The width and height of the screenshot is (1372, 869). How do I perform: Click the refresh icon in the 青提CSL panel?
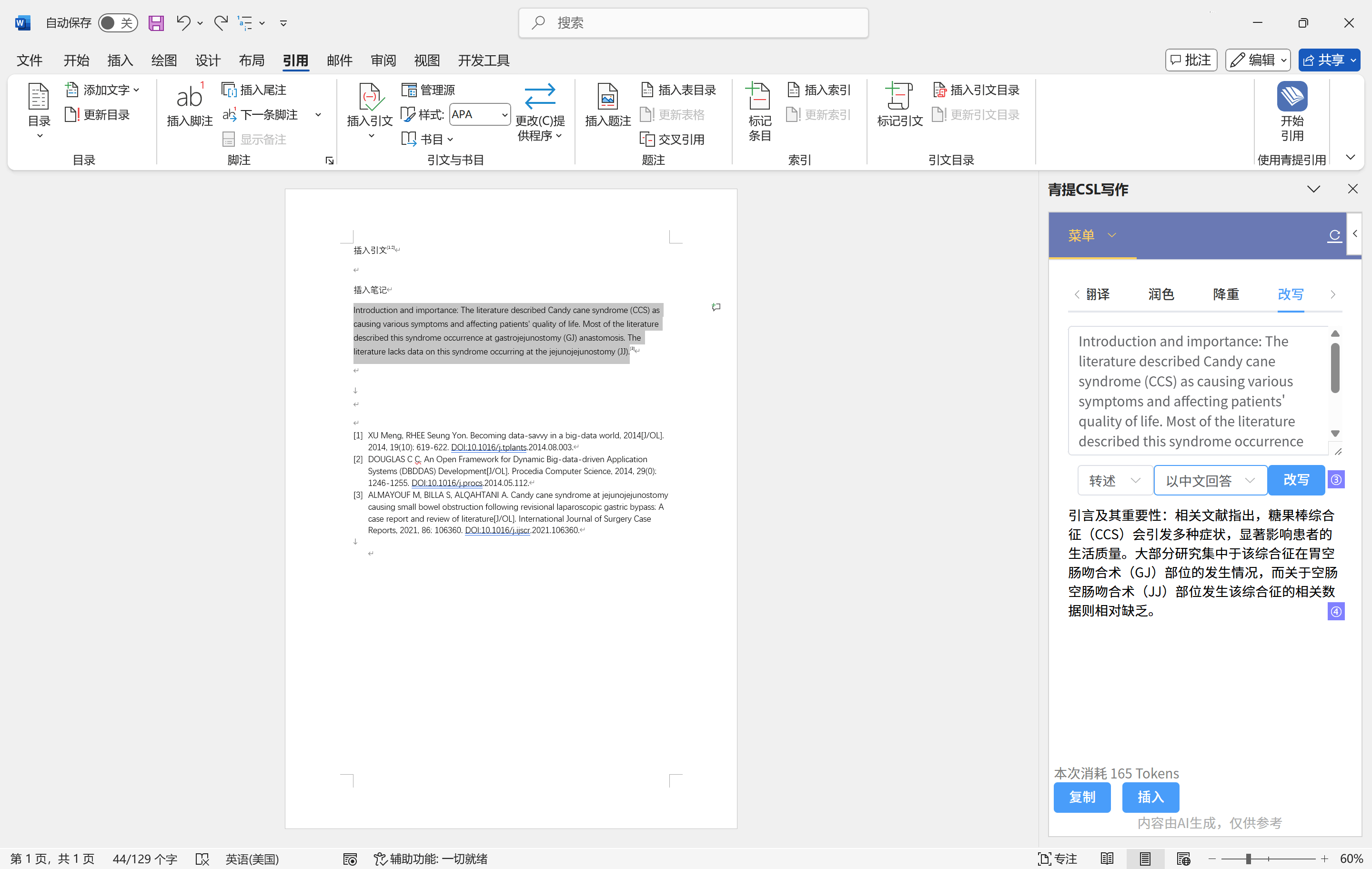click(1334, 235)
